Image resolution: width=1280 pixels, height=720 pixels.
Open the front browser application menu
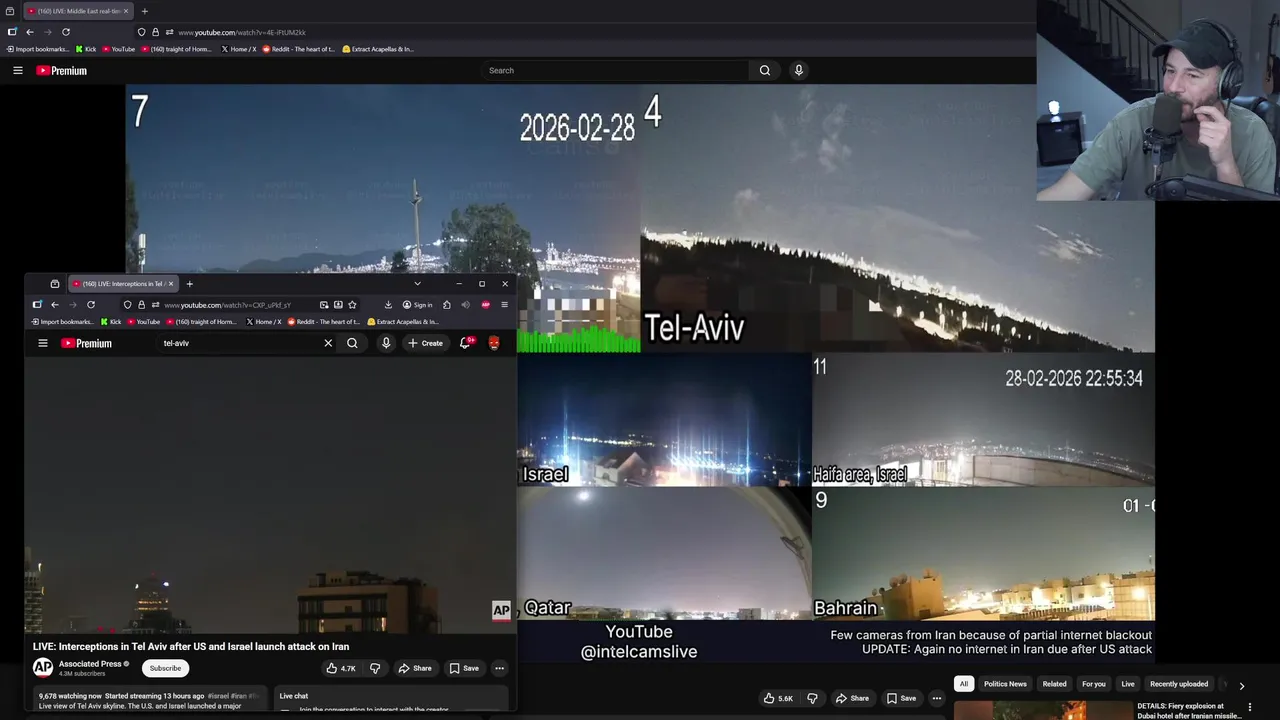pyautogui.click(x=504, y=305)
